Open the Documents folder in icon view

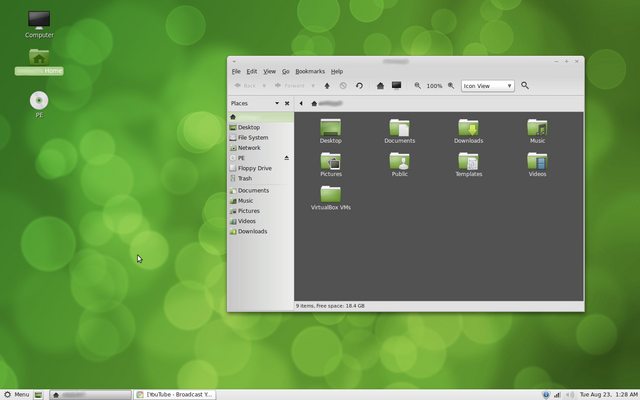coord(400,131)
